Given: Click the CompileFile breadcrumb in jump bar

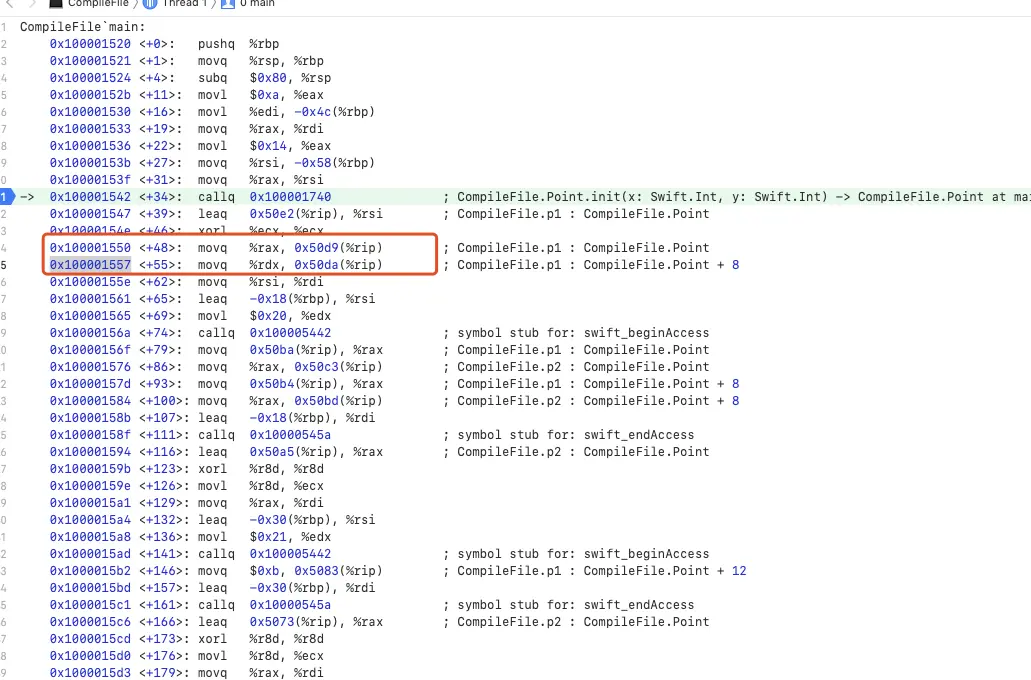Looking at the screenshot, I should click(99, 3).
